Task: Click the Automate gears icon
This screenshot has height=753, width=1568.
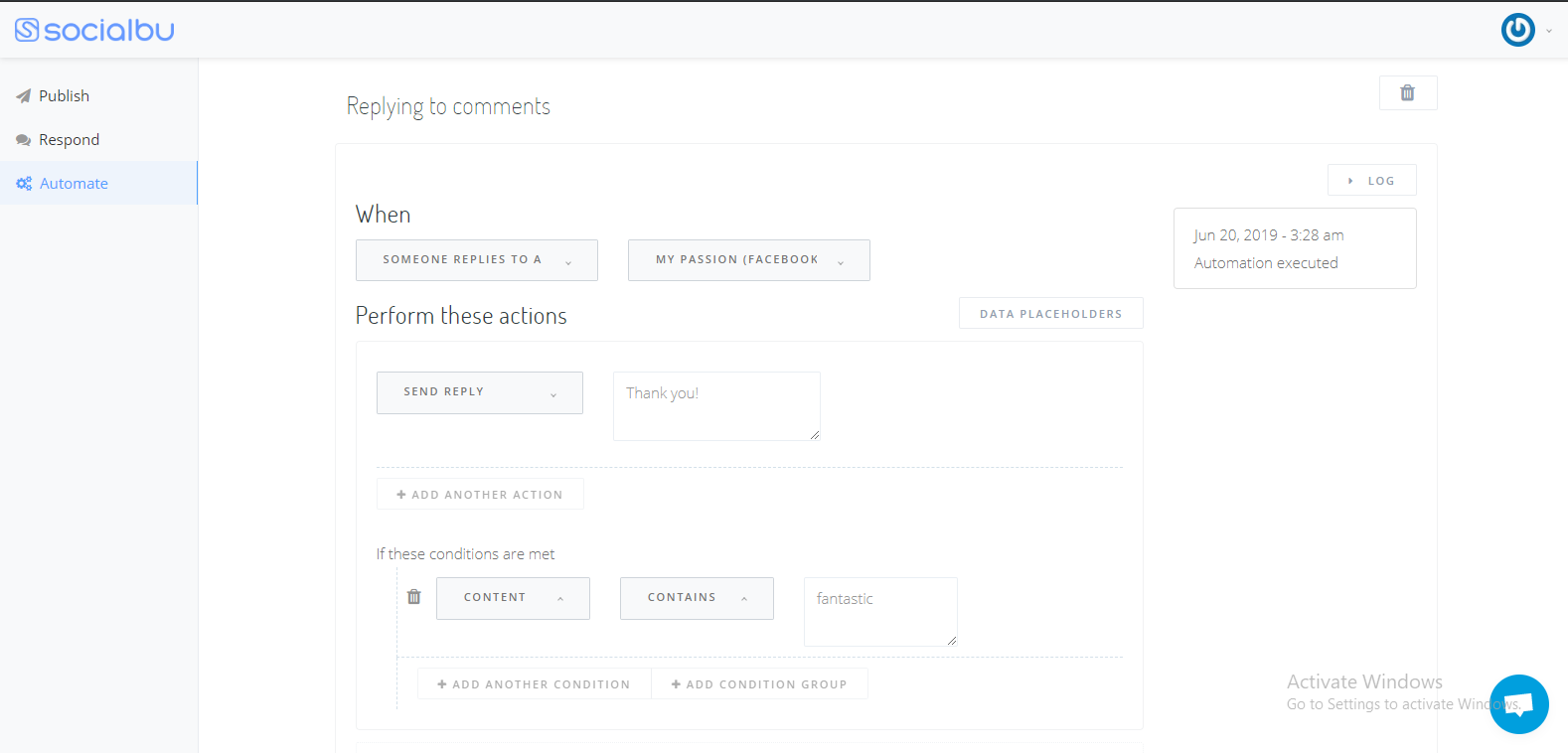Action: pyautogui.click(x=24, y=184)
